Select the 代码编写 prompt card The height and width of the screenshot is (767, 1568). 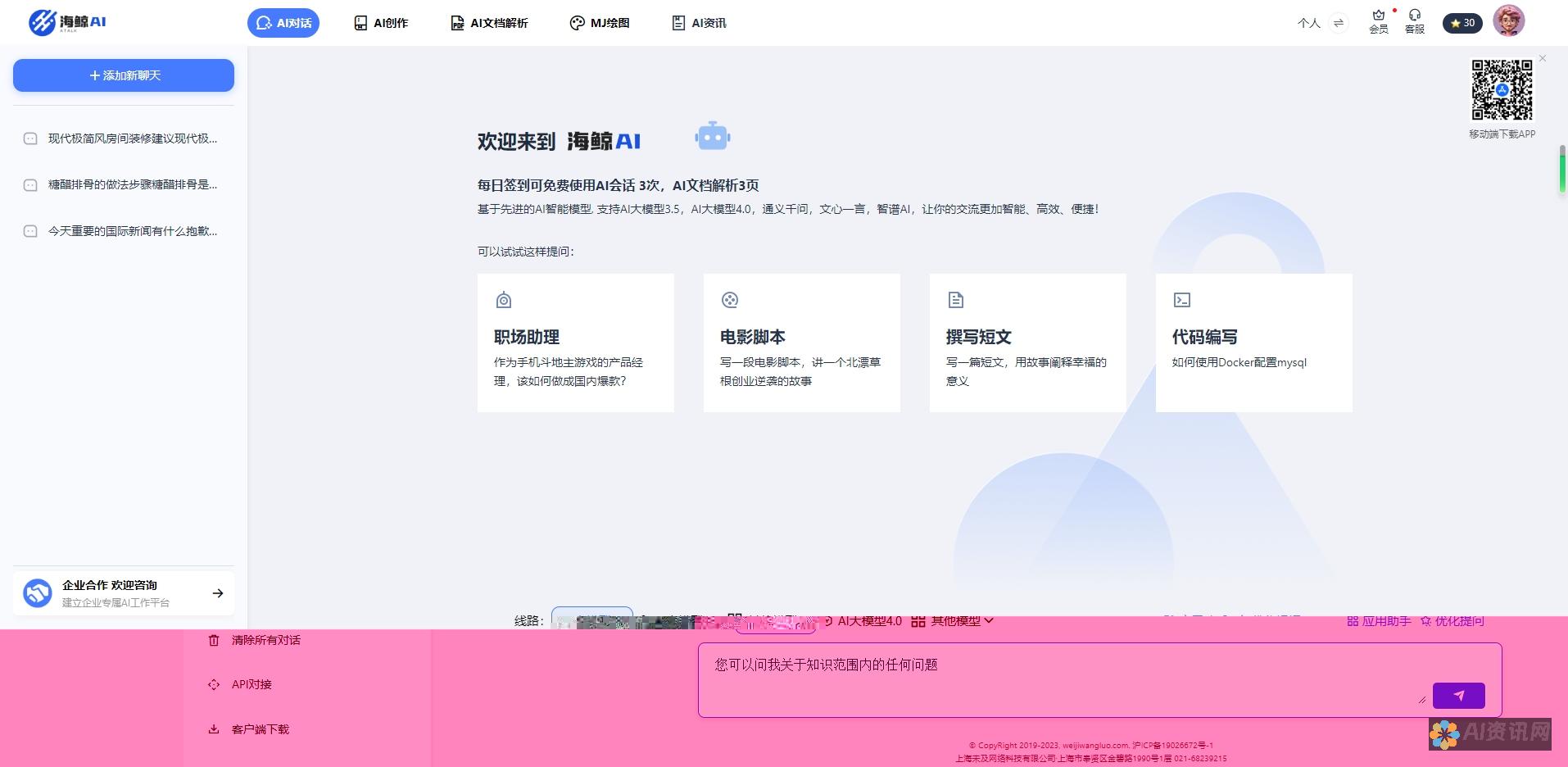coord(1254,343)
